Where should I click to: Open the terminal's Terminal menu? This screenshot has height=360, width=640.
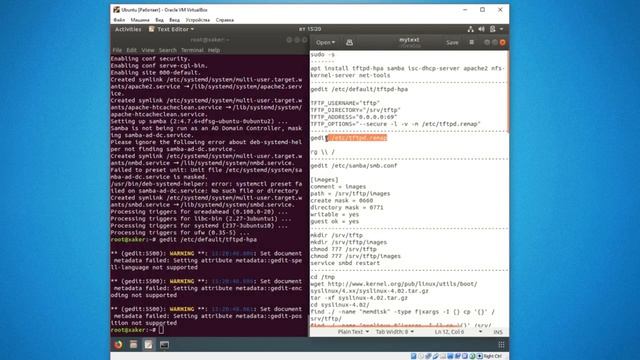point(192,50)
